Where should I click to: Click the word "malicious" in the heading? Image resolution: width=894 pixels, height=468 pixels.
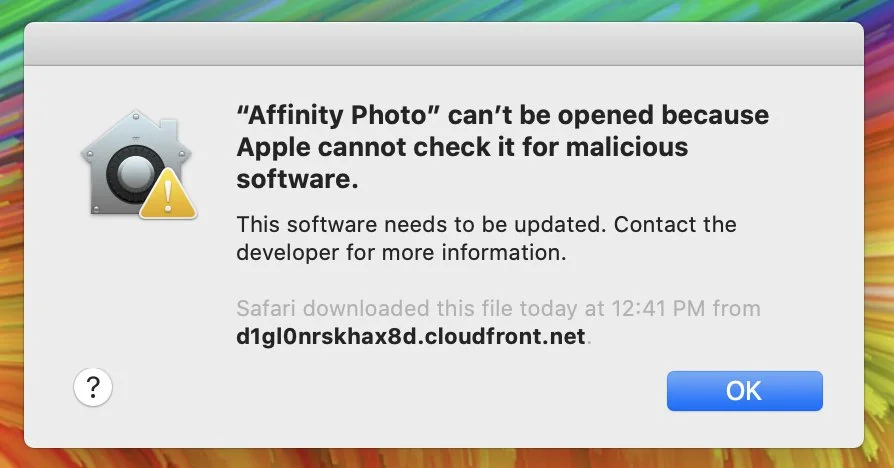(x=627, y=147)
